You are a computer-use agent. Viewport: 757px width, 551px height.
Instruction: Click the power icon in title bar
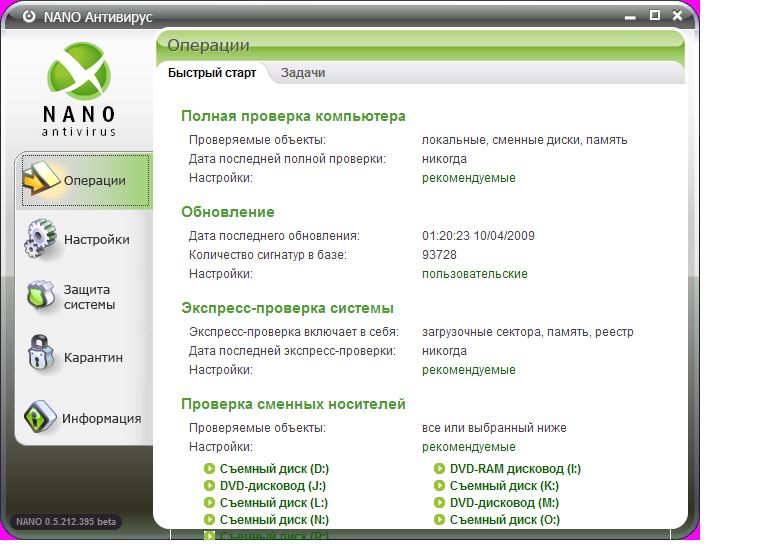tap(28, 16)
